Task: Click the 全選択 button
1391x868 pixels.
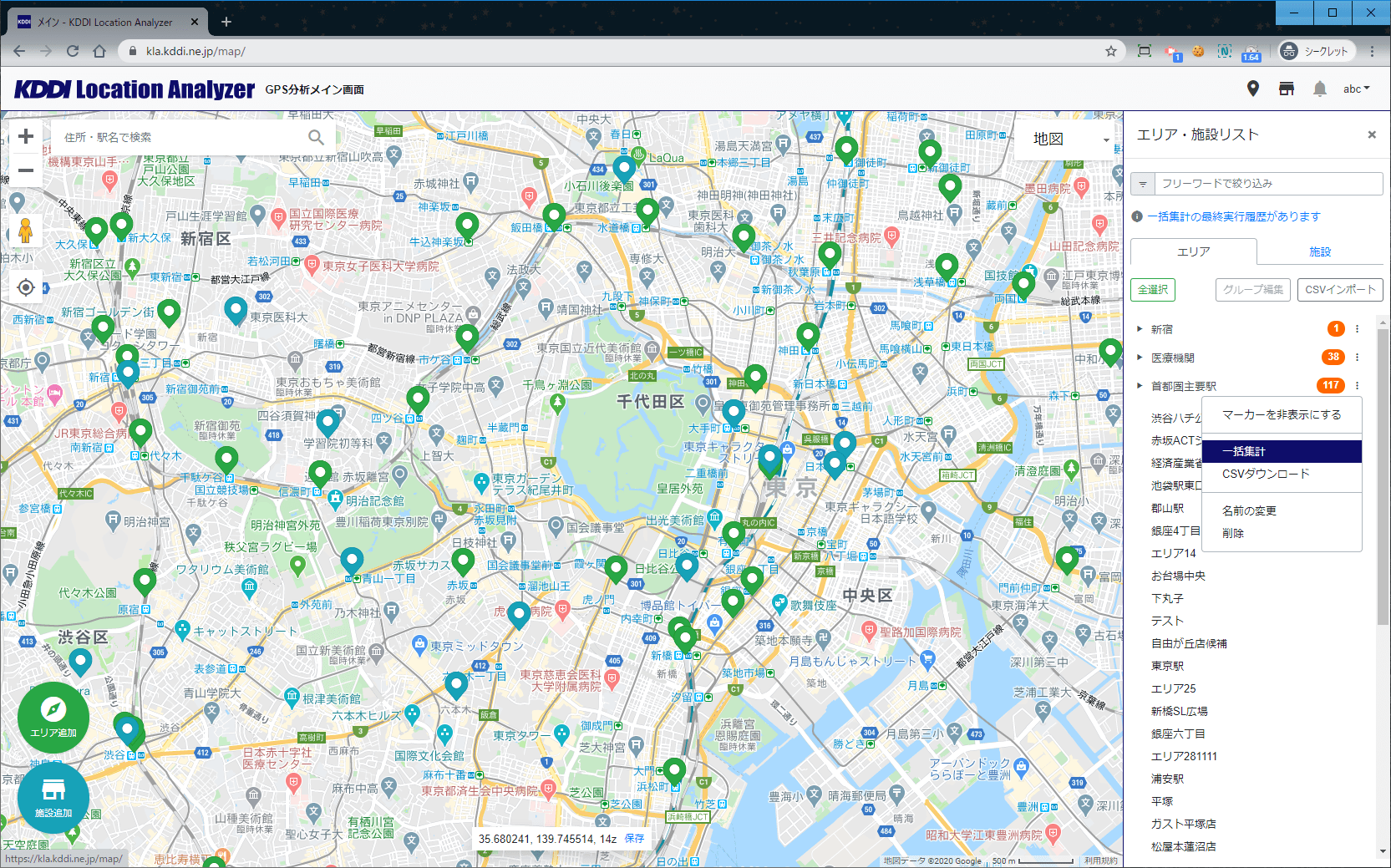Action: (x=1153, y=290)
